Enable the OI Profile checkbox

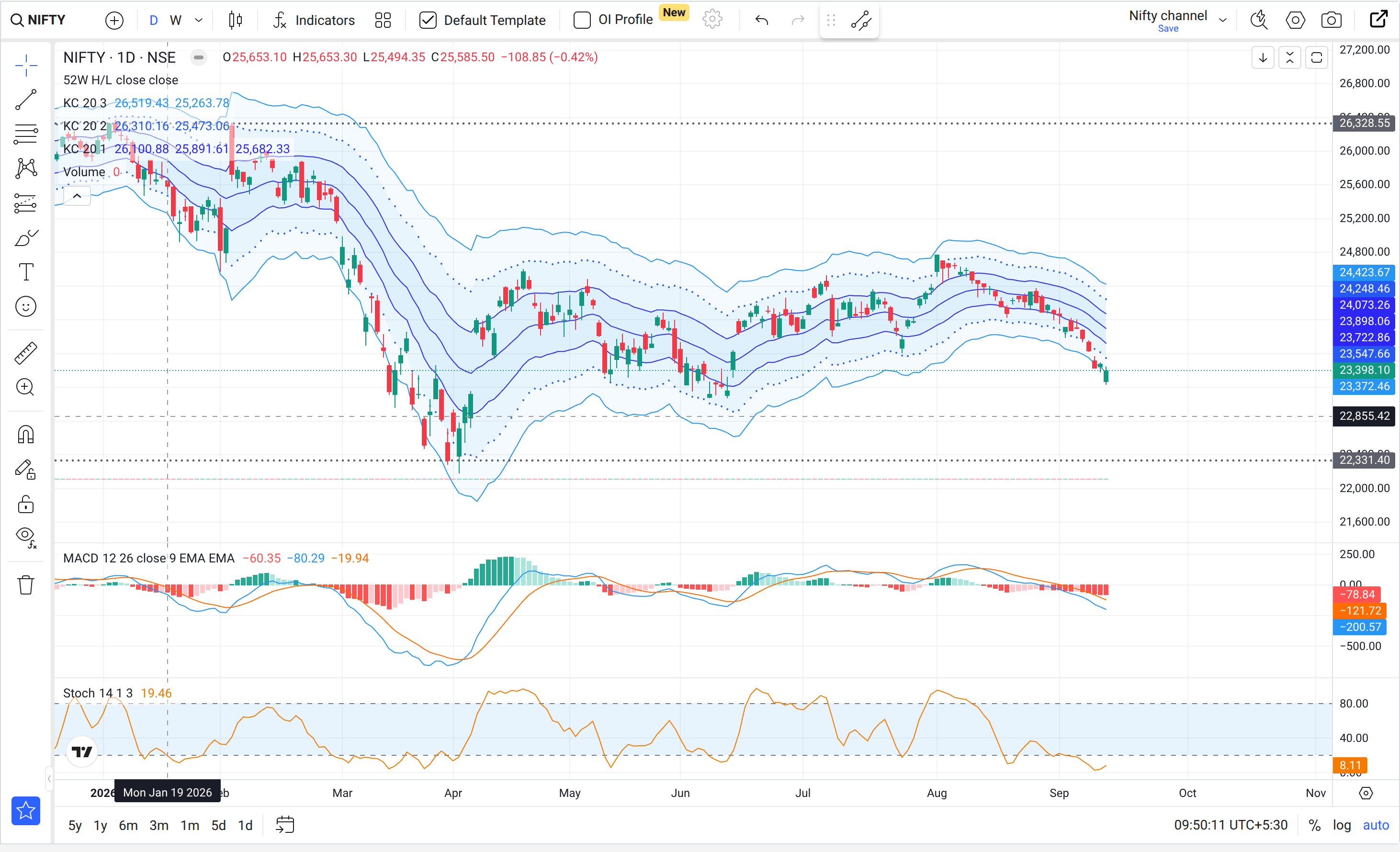pos(582,21)
